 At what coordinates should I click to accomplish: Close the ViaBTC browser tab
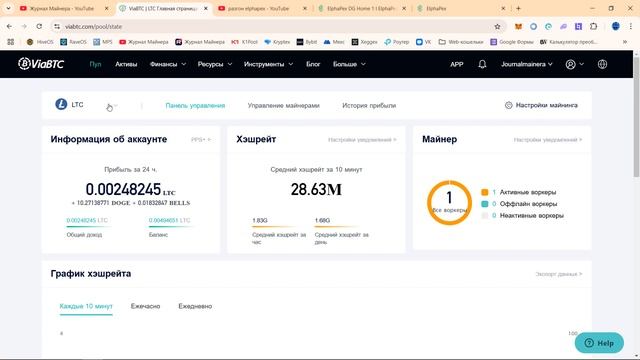point(206,8)
